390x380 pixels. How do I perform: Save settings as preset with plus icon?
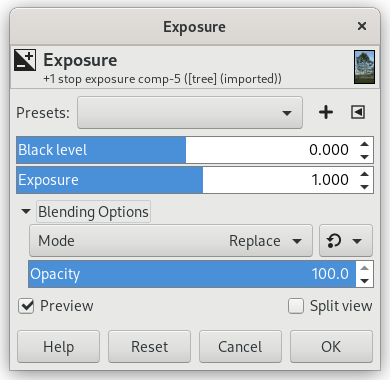[x=326, y=112]
